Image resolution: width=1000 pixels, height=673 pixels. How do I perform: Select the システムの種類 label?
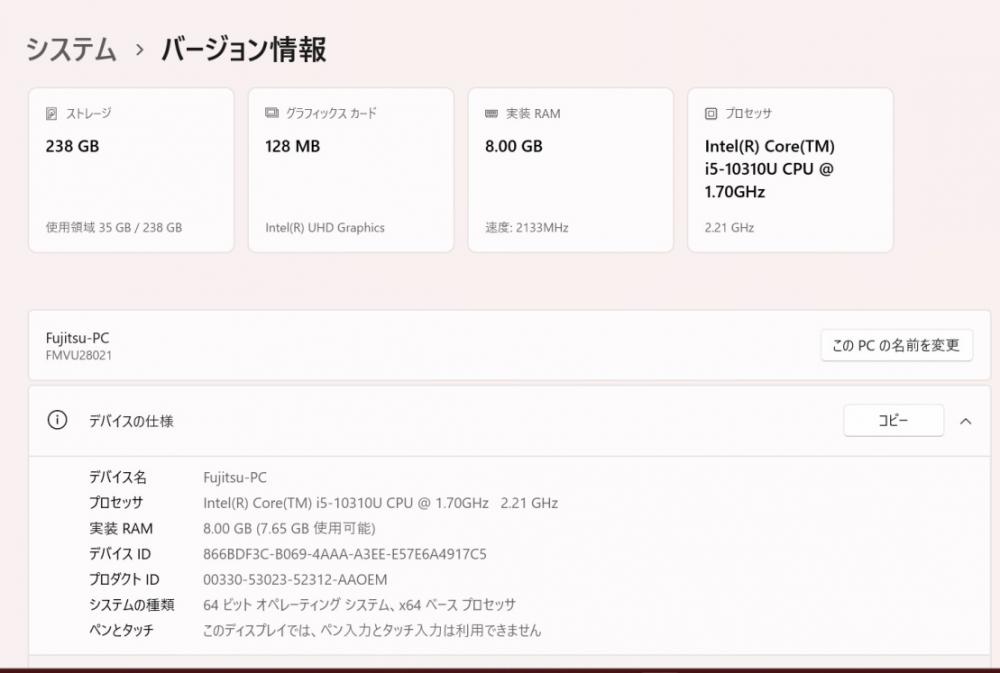131,605
